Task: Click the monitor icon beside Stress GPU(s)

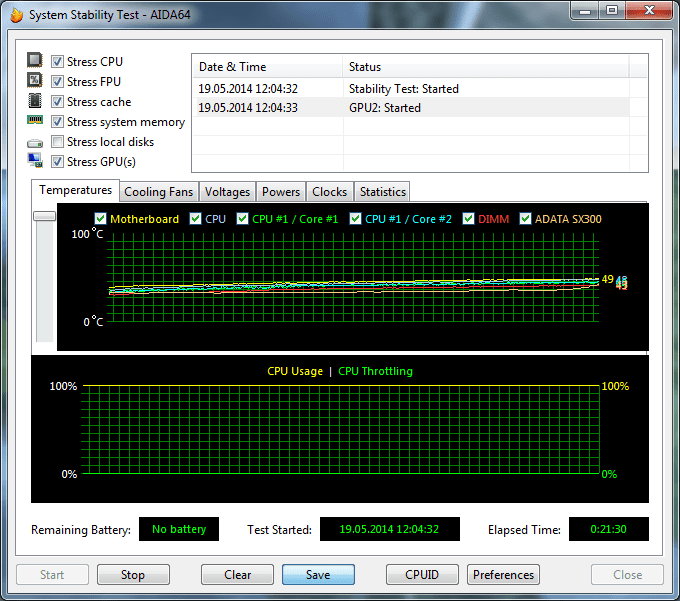Action: [x=35, y=160]
